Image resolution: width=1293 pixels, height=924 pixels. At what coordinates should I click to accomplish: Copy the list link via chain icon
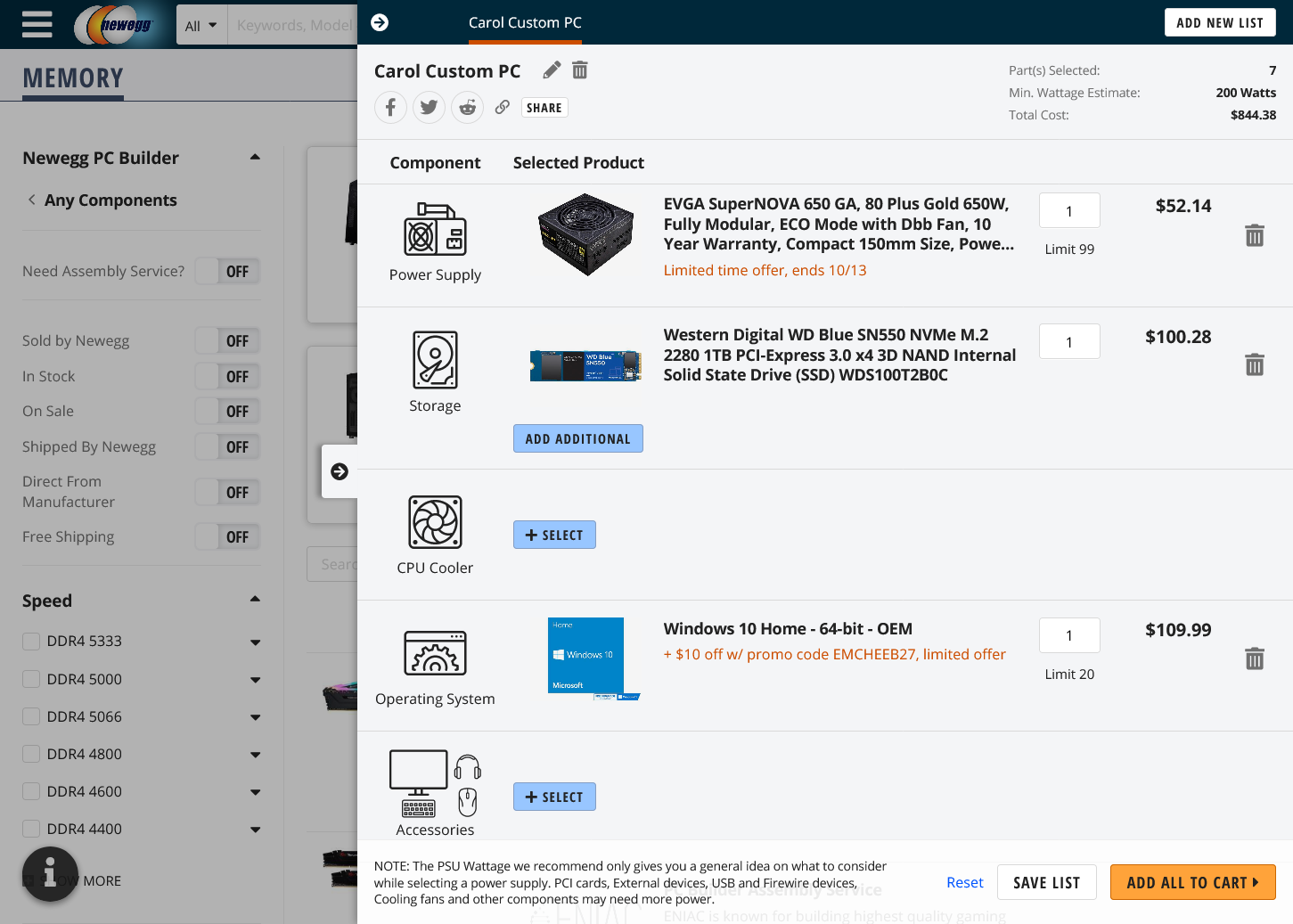(503, 108)
